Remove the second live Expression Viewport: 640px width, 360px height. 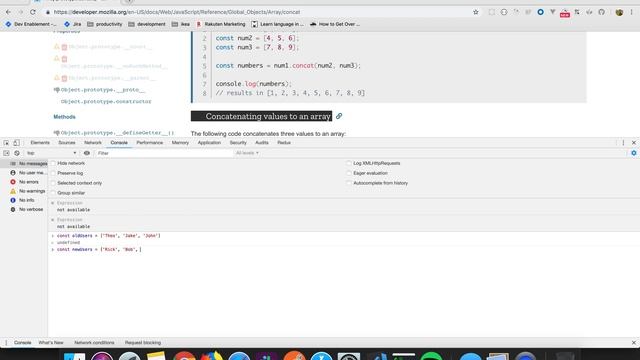click(x=53, y=220)
